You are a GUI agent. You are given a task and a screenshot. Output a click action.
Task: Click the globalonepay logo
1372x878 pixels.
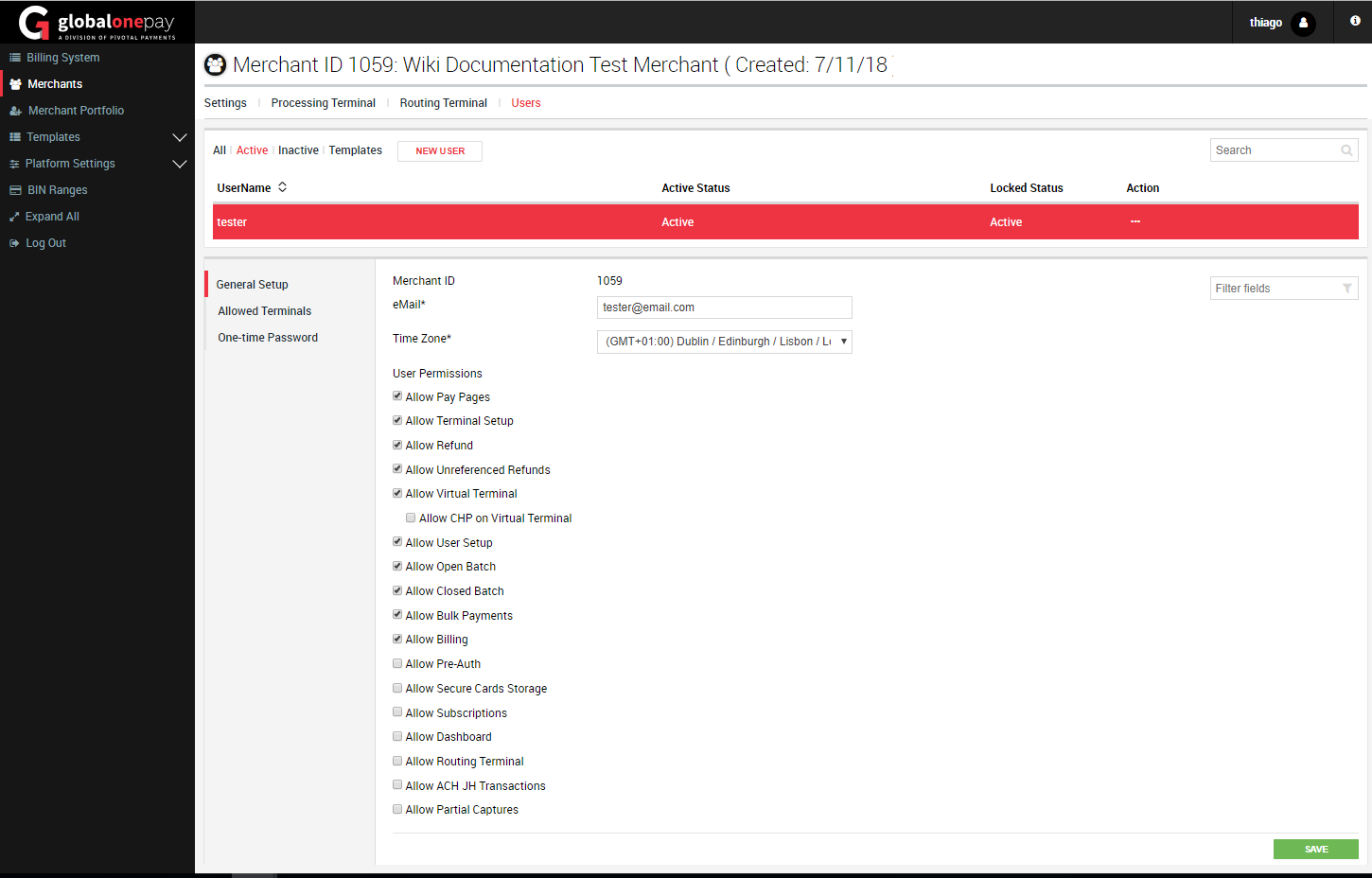click(97, 23)
